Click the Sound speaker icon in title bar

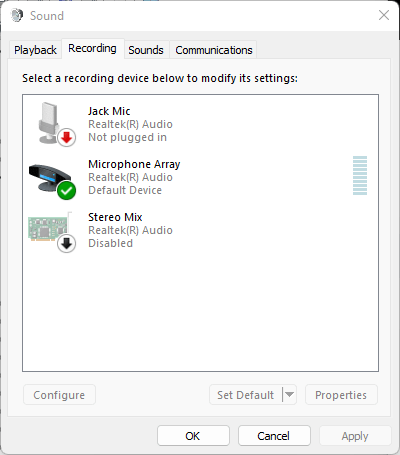coord(16,15)
